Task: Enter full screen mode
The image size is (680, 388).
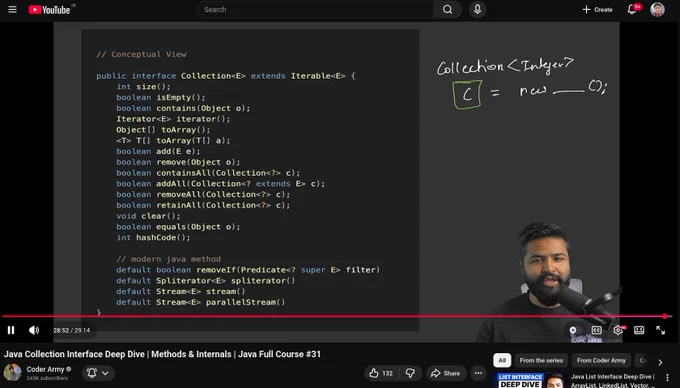Action: coord(660,330)
